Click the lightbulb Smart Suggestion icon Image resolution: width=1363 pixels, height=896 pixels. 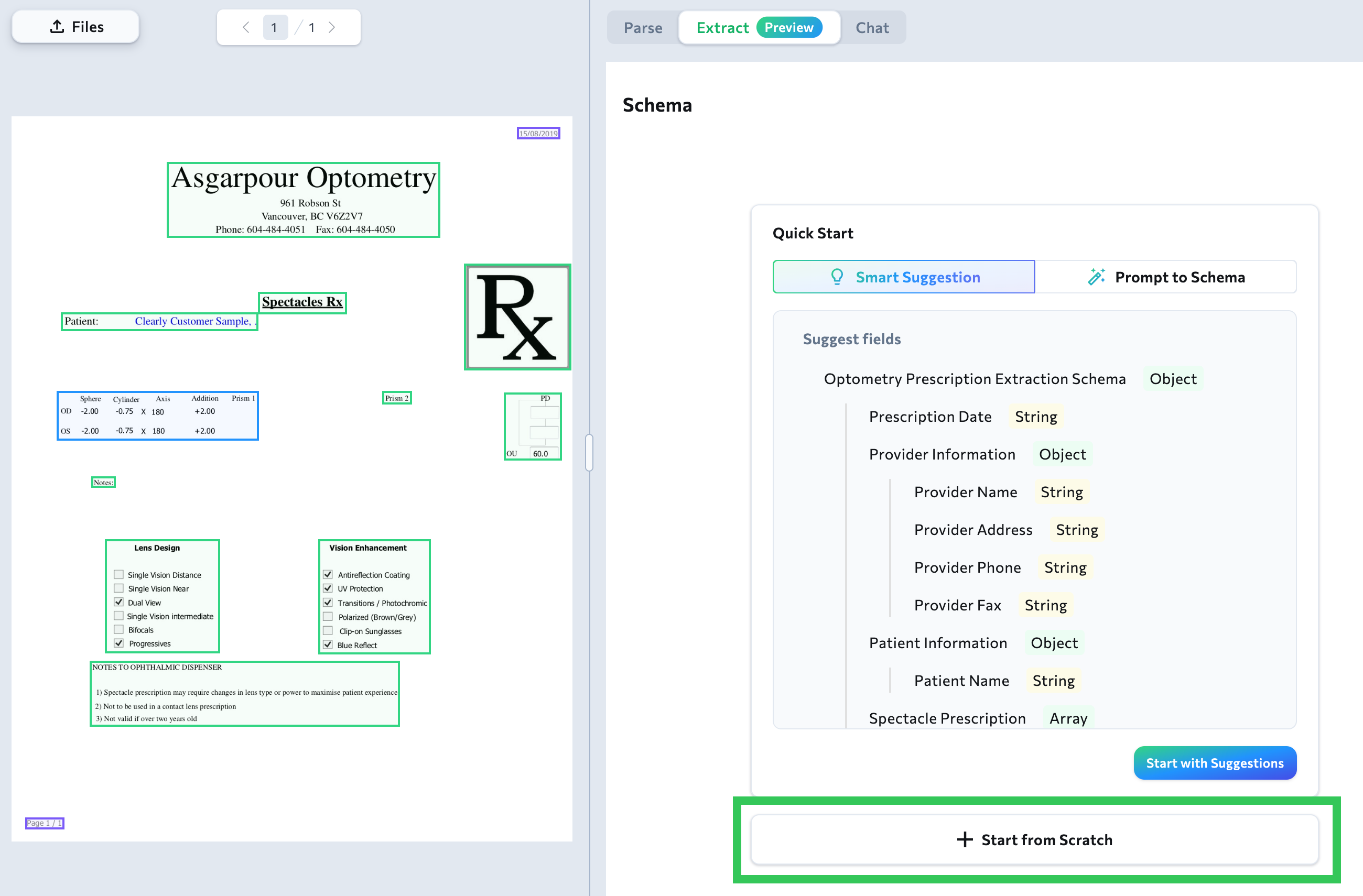(x=837, y=277)
